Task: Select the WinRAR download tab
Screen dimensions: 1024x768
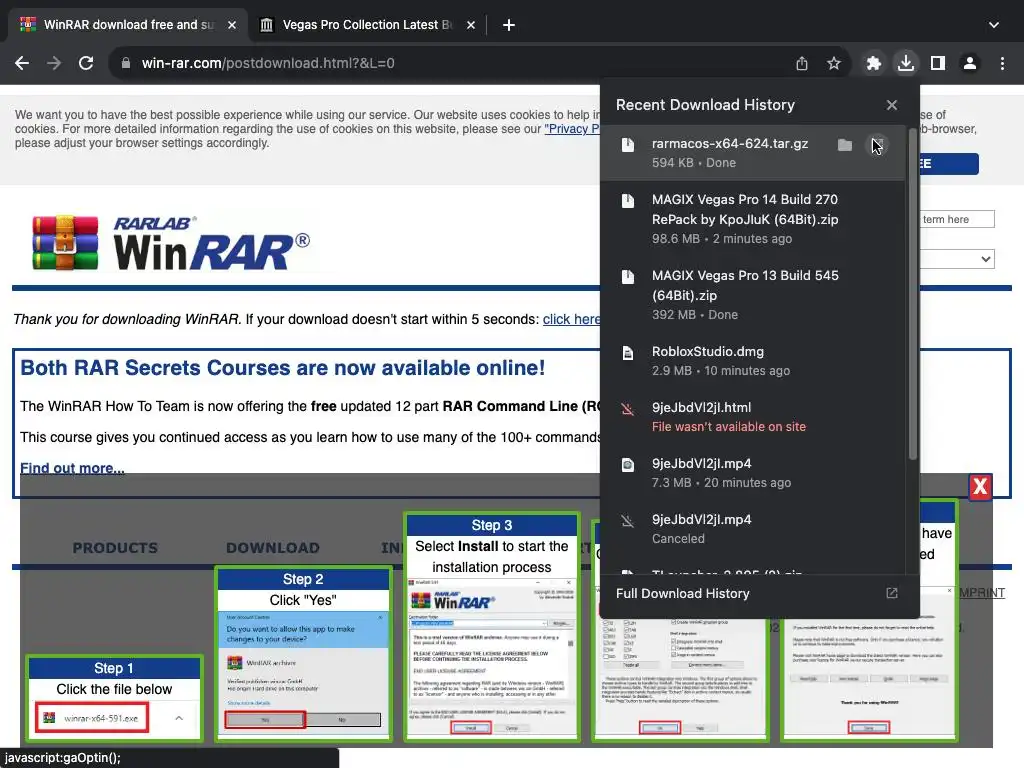Action: (x=129, y=25)
